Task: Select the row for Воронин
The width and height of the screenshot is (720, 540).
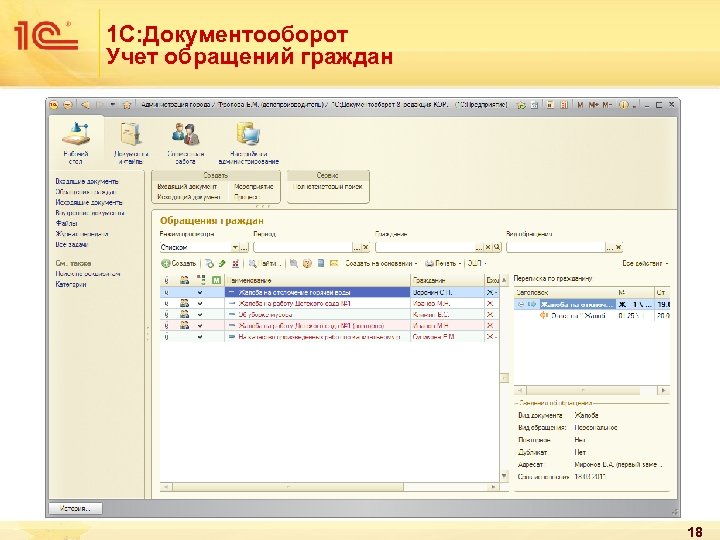Action: (x=329, y=292)
